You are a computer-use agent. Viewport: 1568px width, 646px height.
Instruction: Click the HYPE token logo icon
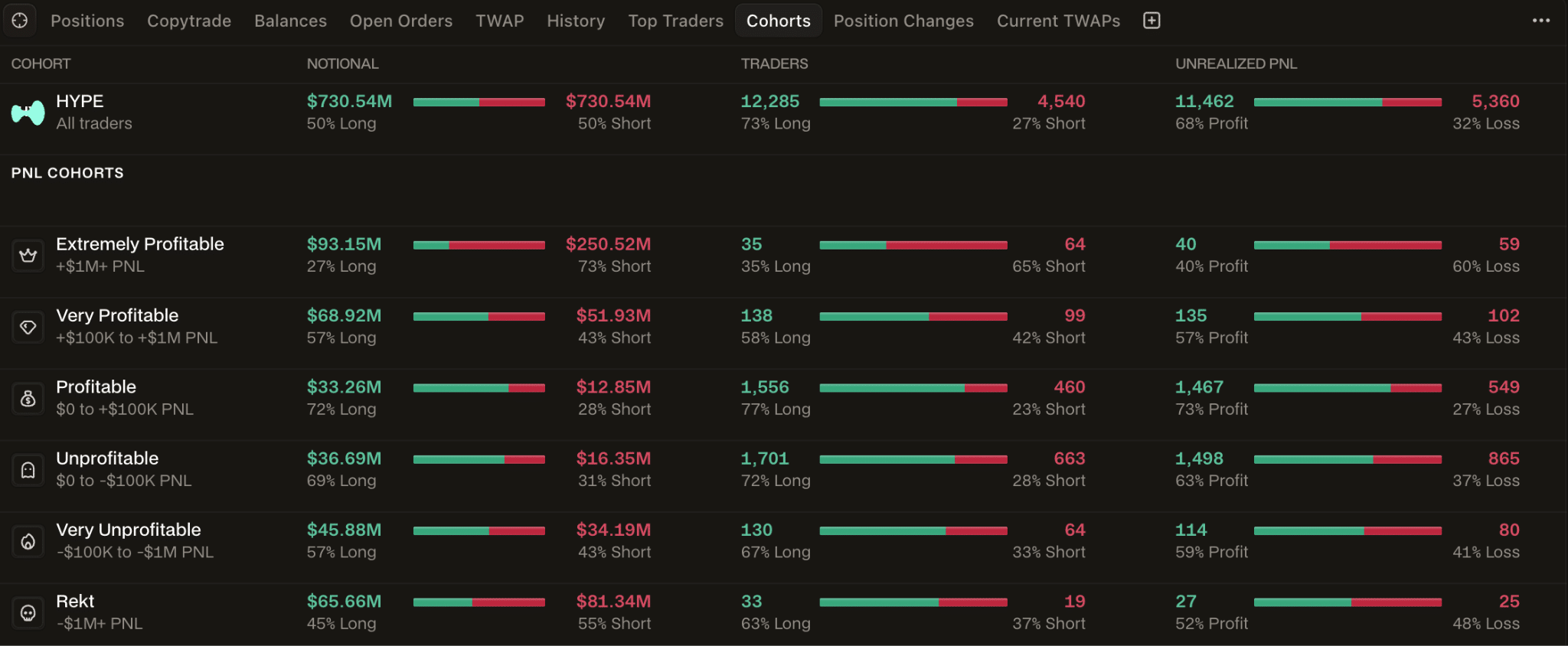coord(28,113)
